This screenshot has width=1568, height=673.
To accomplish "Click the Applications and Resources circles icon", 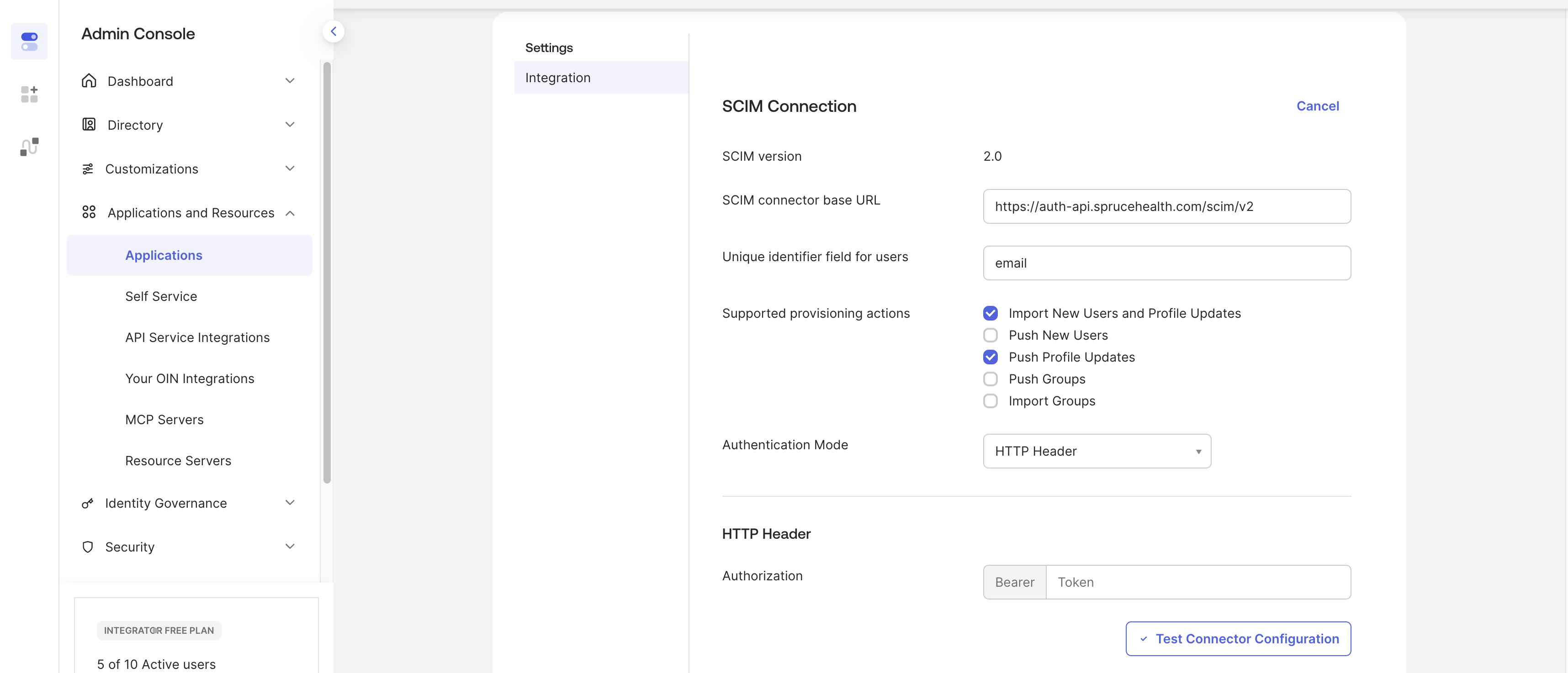I will [x=89, y=212].
